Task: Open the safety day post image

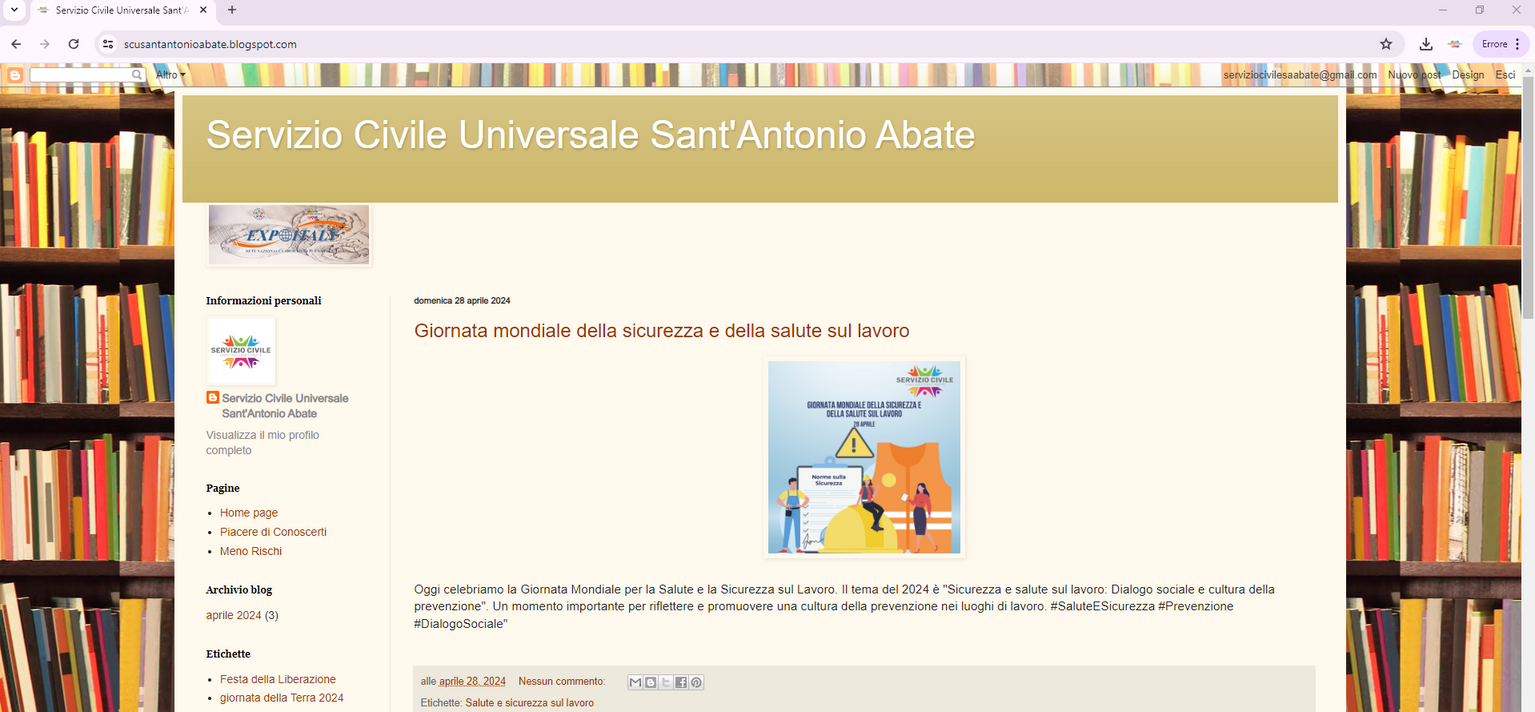Action: (864, 458)
